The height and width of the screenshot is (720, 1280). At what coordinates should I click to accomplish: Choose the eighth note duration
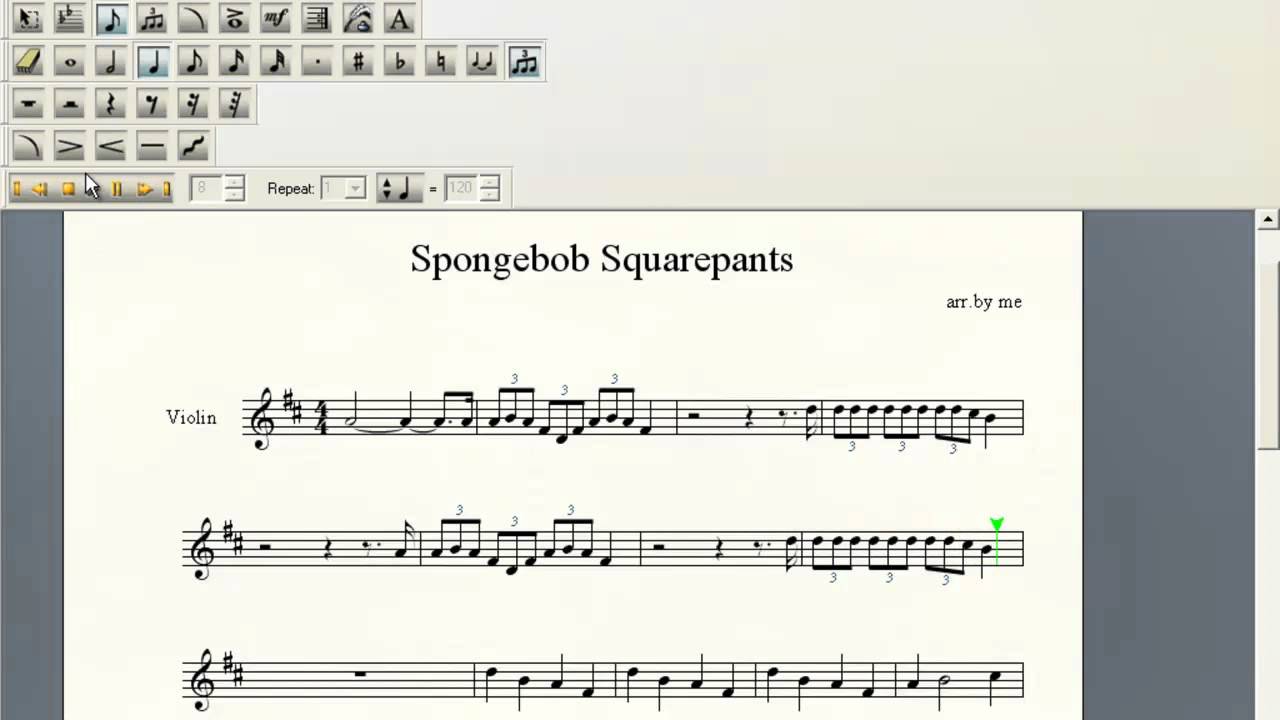pyautogui.click(x=193, y=62)
